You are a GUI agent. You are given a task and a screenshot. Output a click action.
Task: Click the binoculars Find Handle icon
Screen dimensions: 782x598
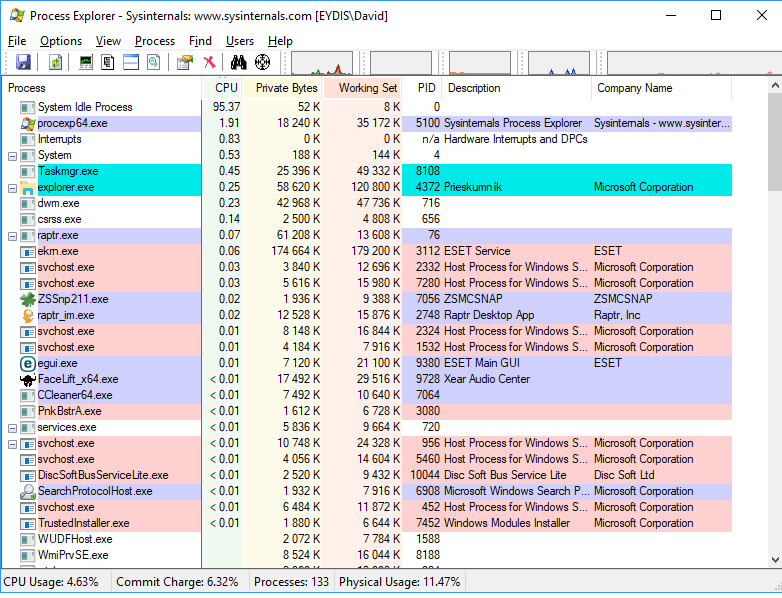tap(238, 62)
